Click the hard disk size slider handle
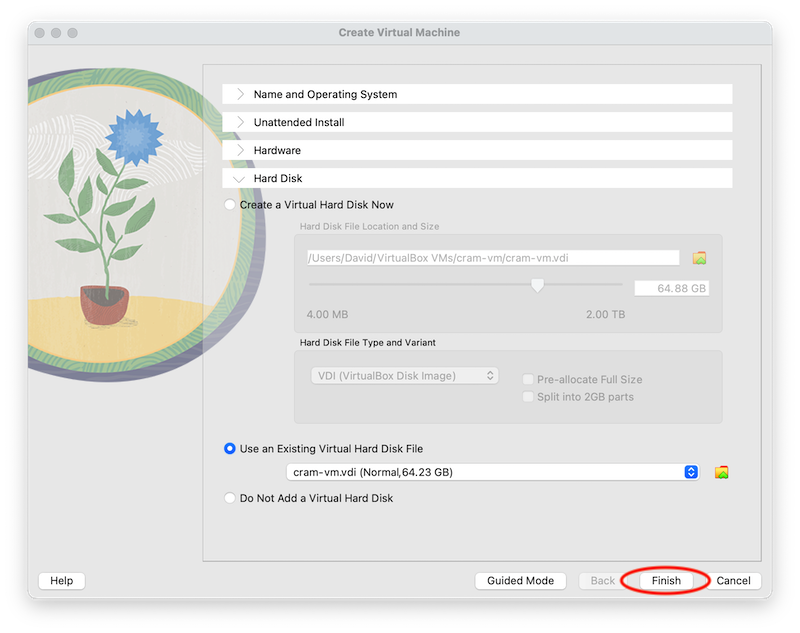 536,287
